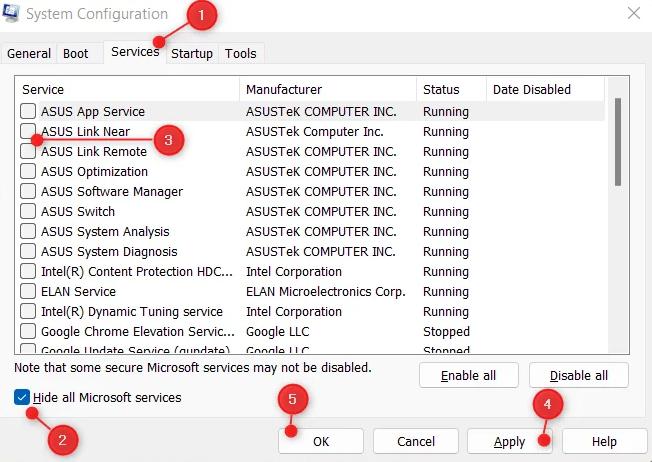Uncheck Hide all Microsoft services

22,397
